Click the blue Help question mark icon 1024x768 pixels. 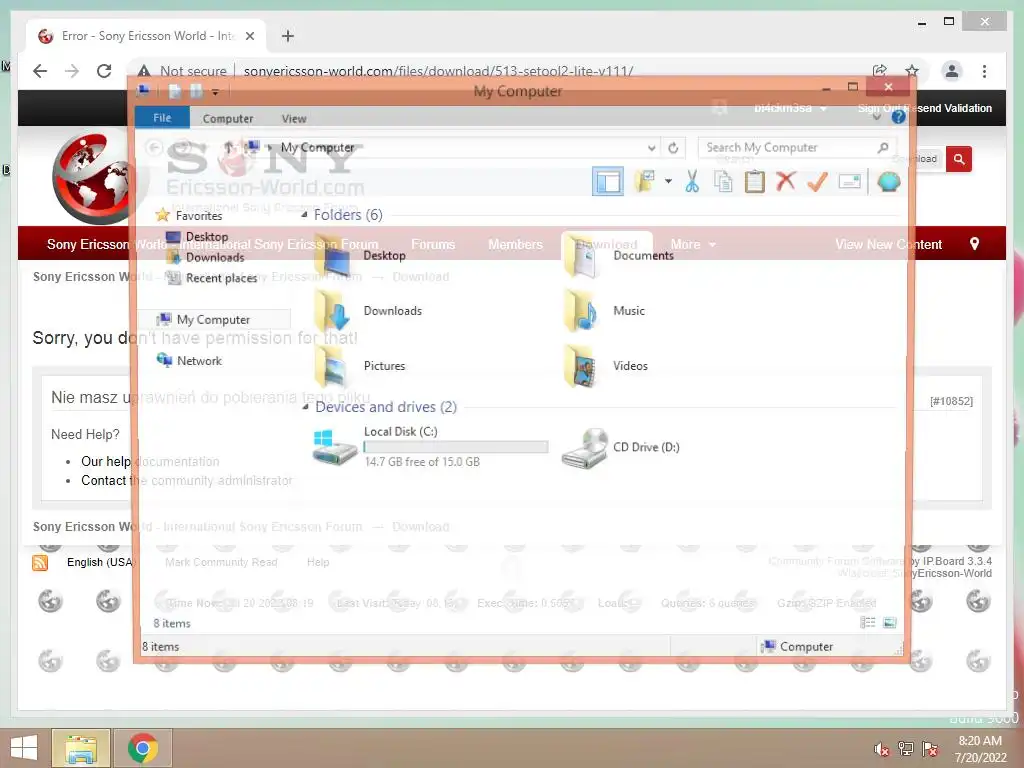(898, 118)
